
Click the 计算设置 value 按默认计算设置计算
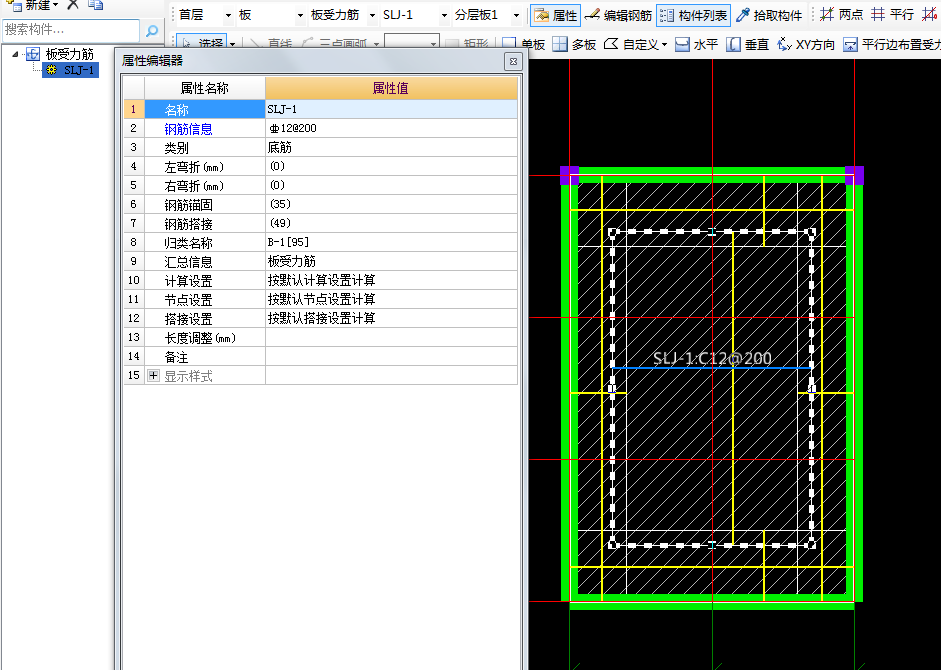pyautogui.click(x=391, y=280)
